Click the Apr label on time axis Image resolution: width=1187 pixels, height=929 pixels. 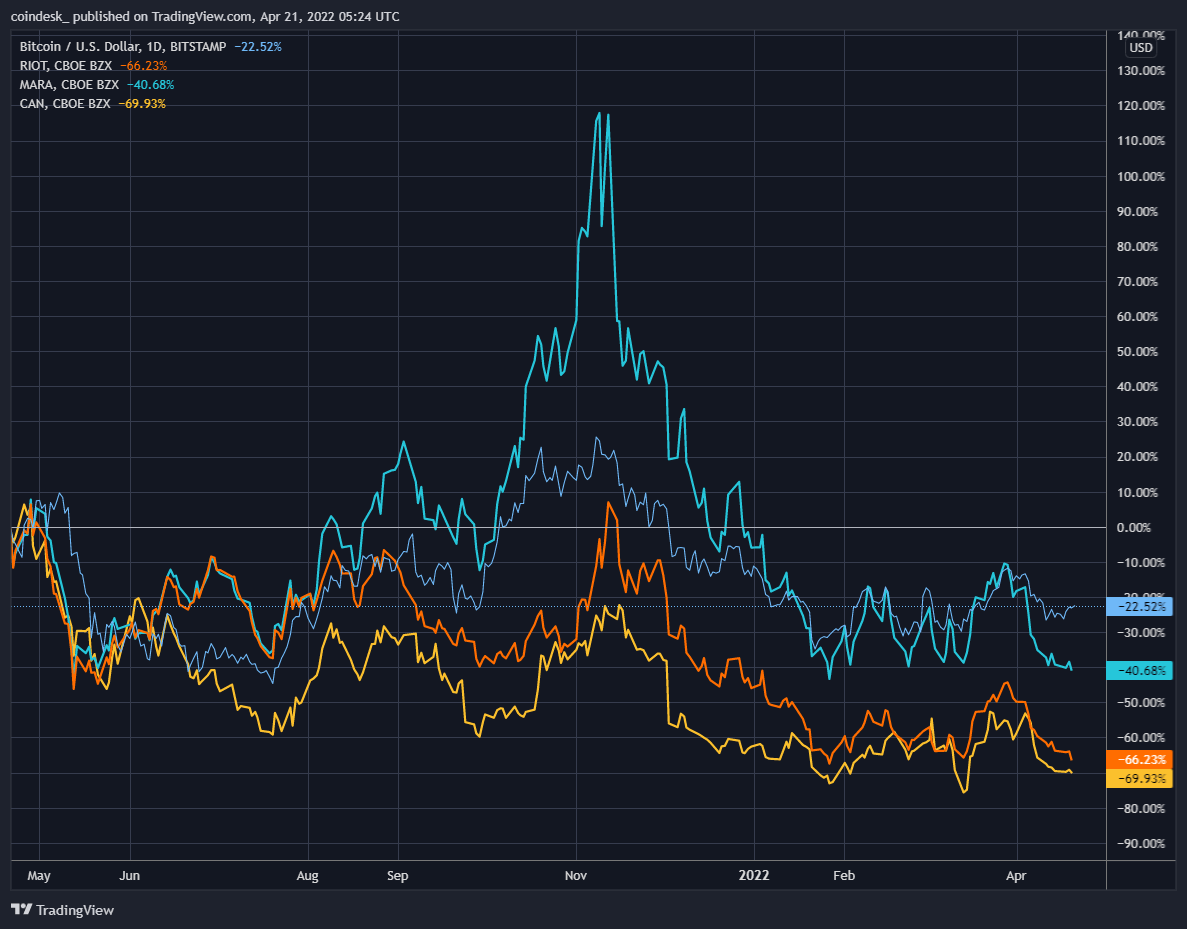tap(1016, 875)
